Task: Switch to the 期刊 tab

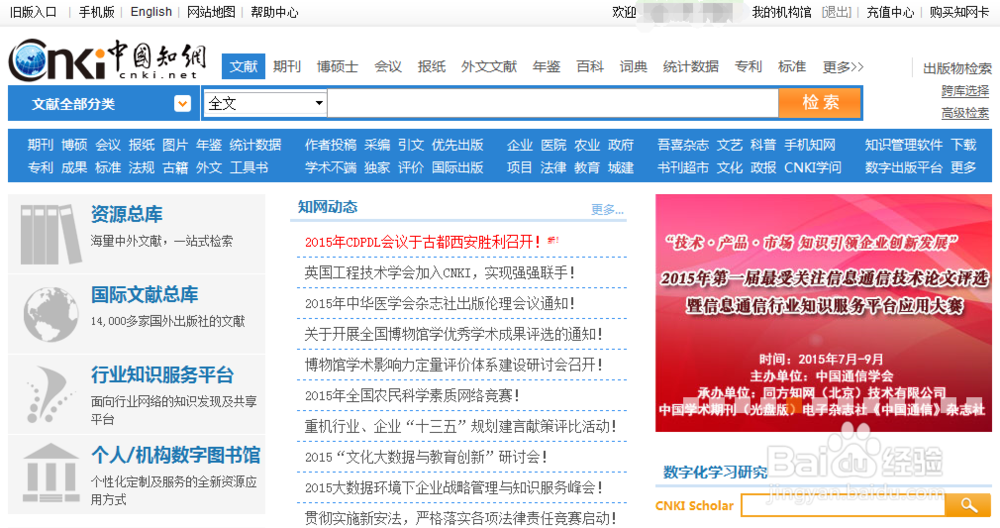Action: (287, 66)
